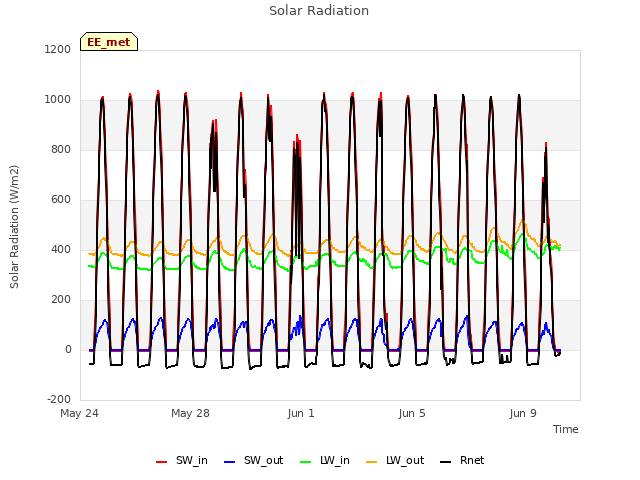Click the red SW_in legend swatch
The width and height of the screenshot is (640, 480).
click(x=162, y=462)
